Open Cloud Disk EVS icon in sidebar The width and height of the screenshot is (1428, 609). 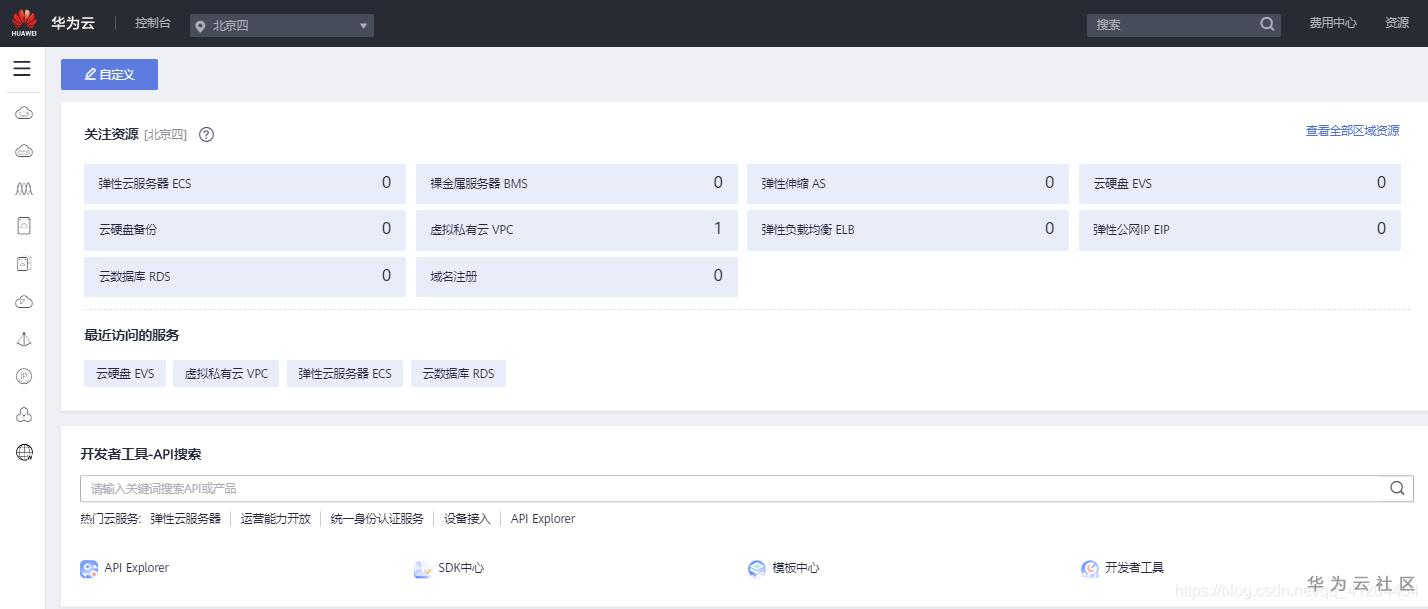pos(24,226)
